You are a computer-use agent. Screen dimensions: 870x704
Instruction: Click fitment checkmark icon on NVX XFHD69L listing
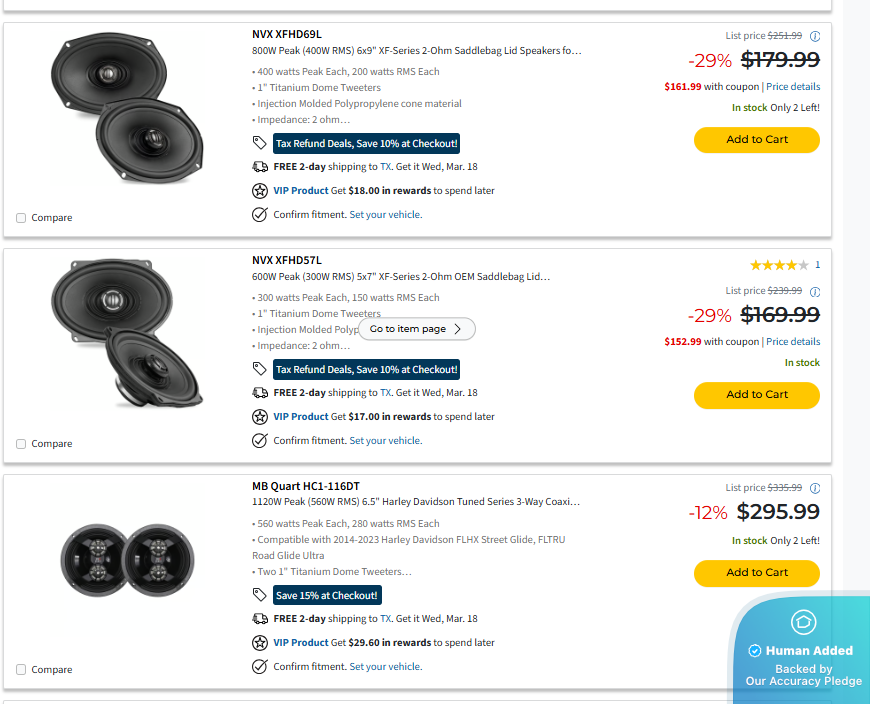pos(260,214)
